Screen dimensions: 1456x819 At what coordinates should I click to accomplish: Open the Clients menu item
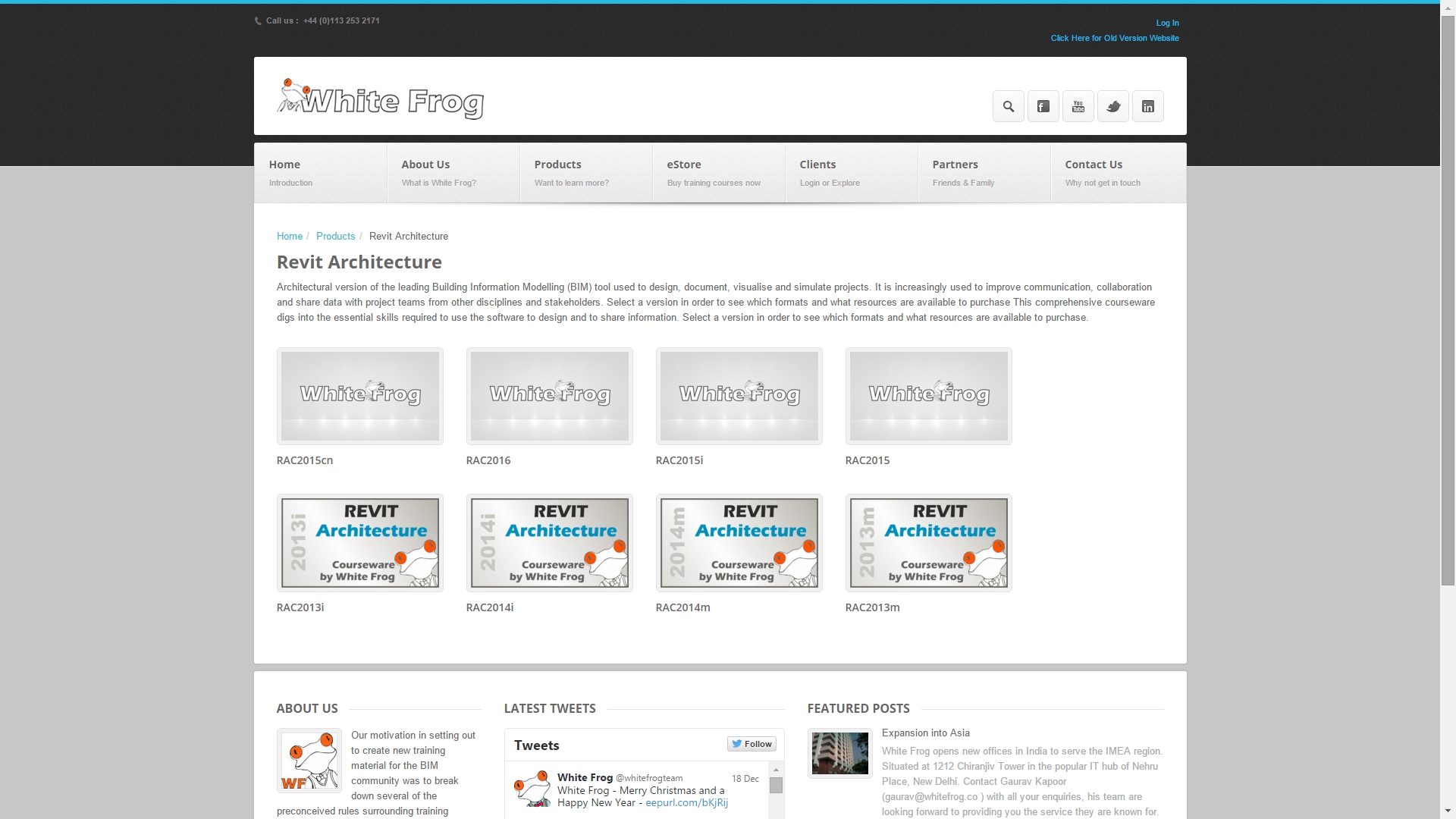coord(852,173)
